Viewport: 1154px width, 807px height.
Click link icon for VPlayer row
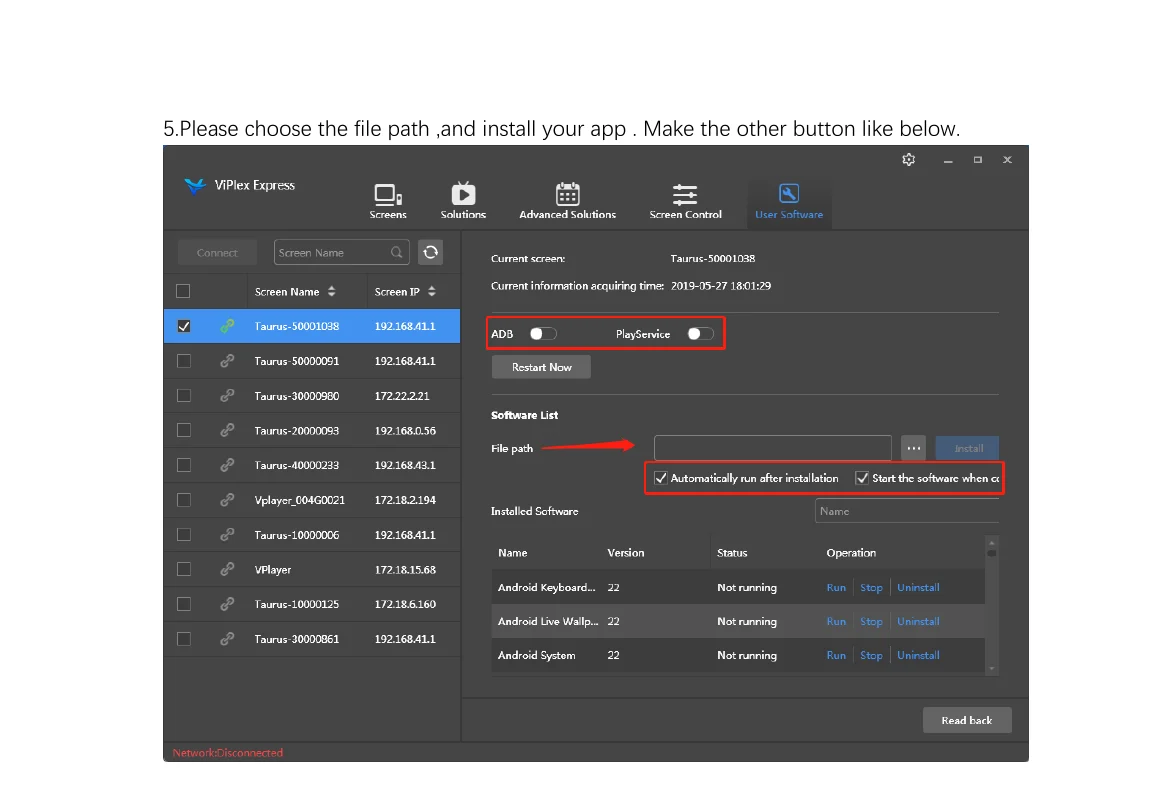pyautogui.click(x=227, y=569)
